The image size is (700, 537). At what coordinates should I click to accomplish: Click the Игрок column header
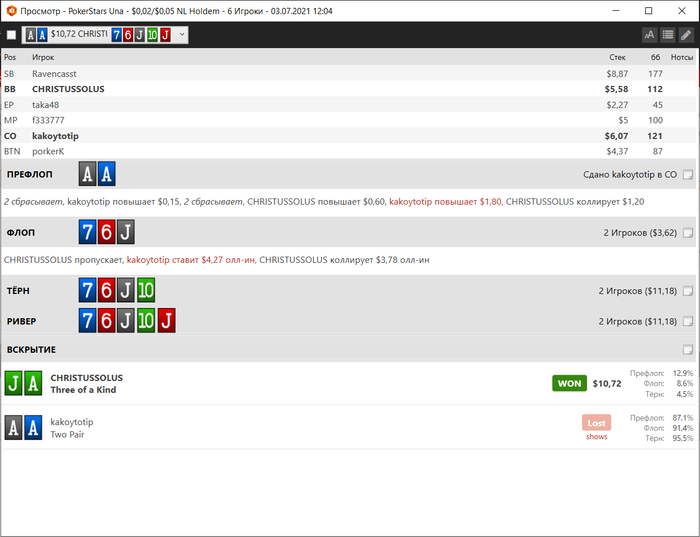pos(43,57)
